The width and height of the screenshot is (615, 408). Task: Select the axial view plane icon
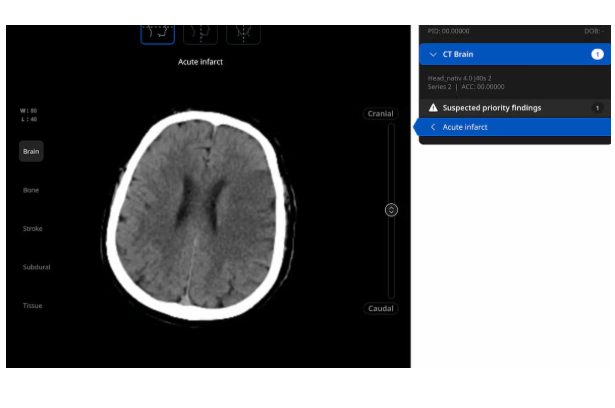[x=158, y=32]
